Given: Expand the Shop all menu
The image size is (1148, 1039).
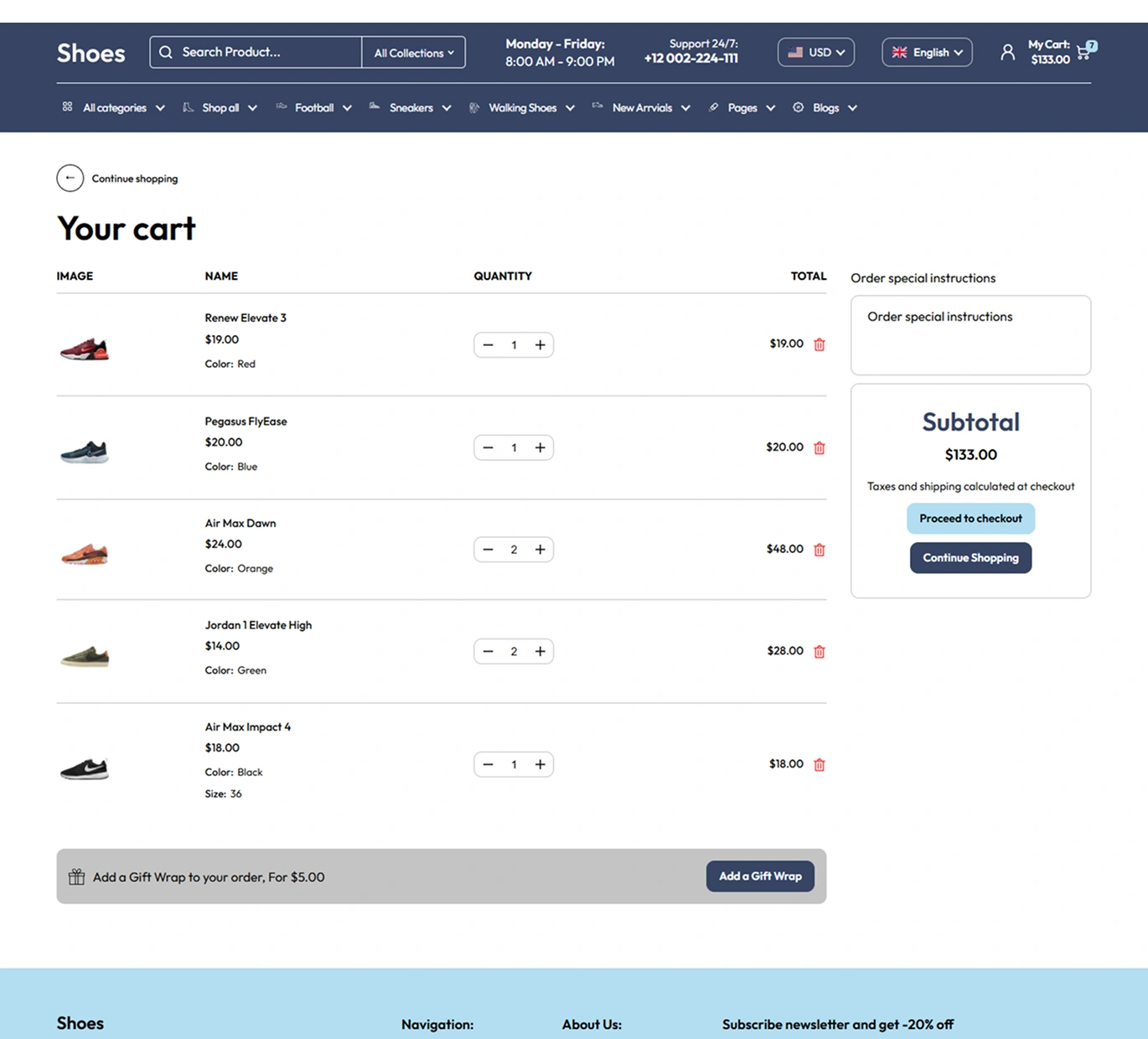Looking at the screenshot, I should pyautogui.click(x=220, y=107).
